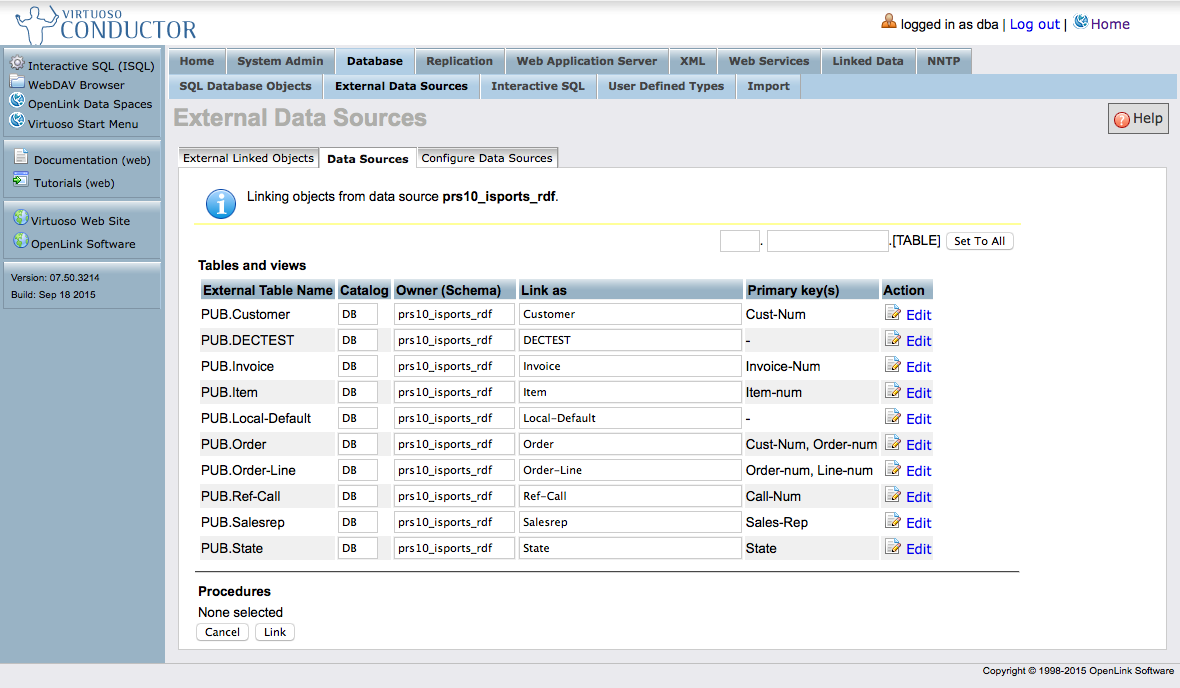Image resolution: width=1180 pixels, height=688 pixels.
Task: Open the Help button
Action: click(1138, 119)
